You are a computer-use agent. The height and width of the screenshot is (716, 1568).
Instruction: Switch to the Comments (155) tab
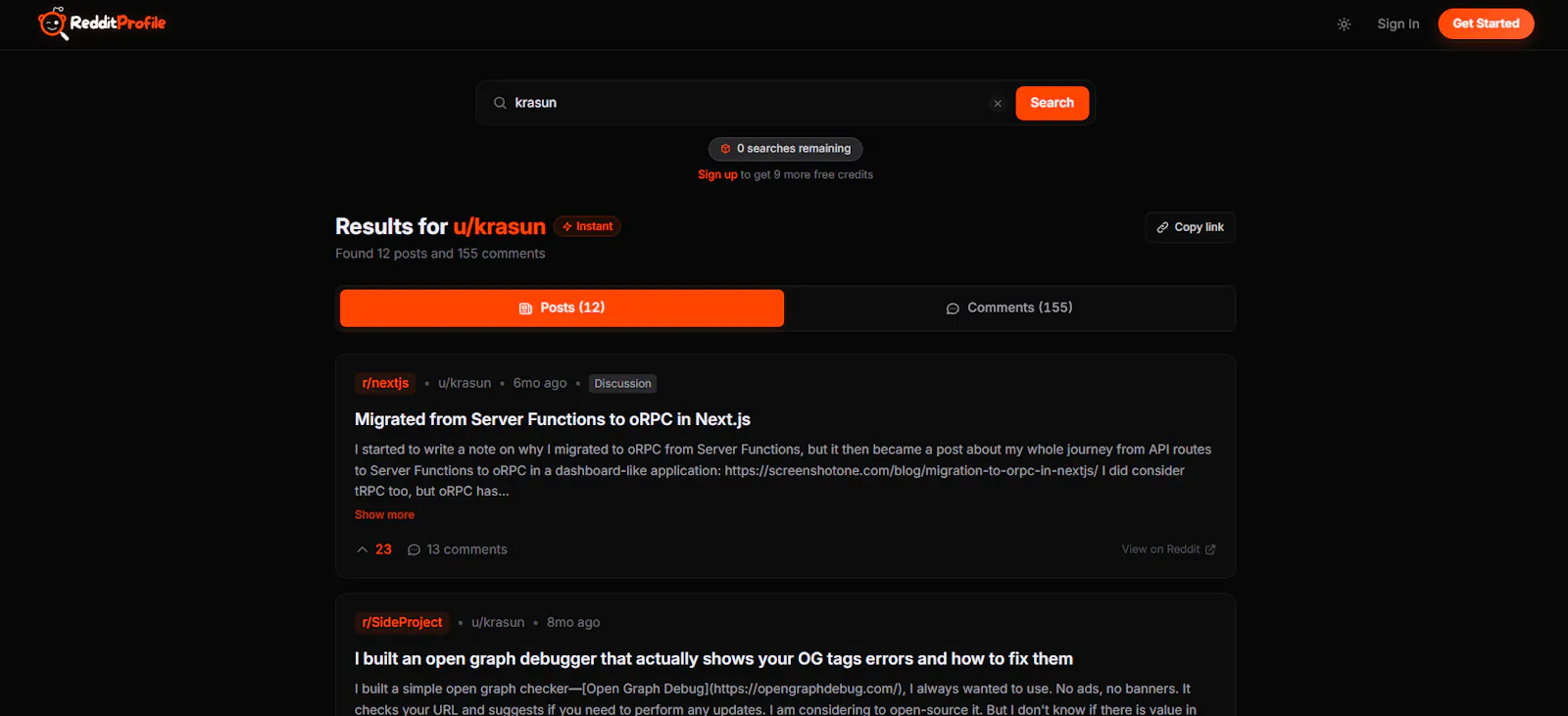tap(1009, 308)
